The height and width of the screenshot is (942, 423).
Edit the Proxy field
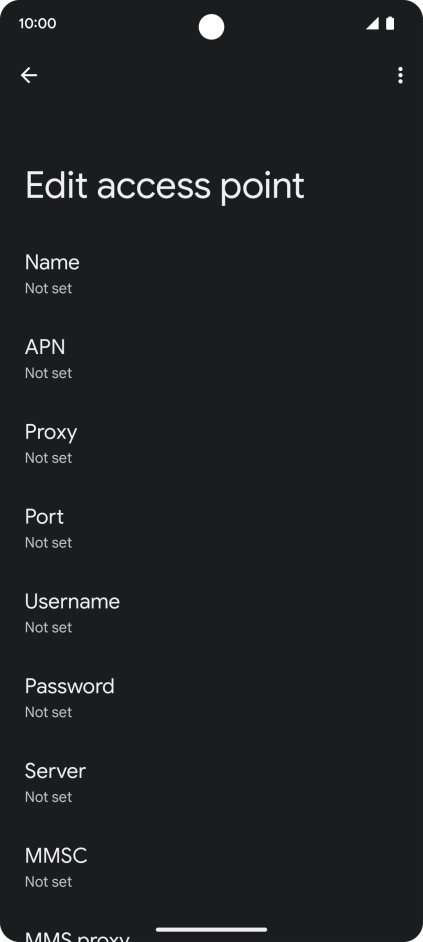(x=212, y=443)
